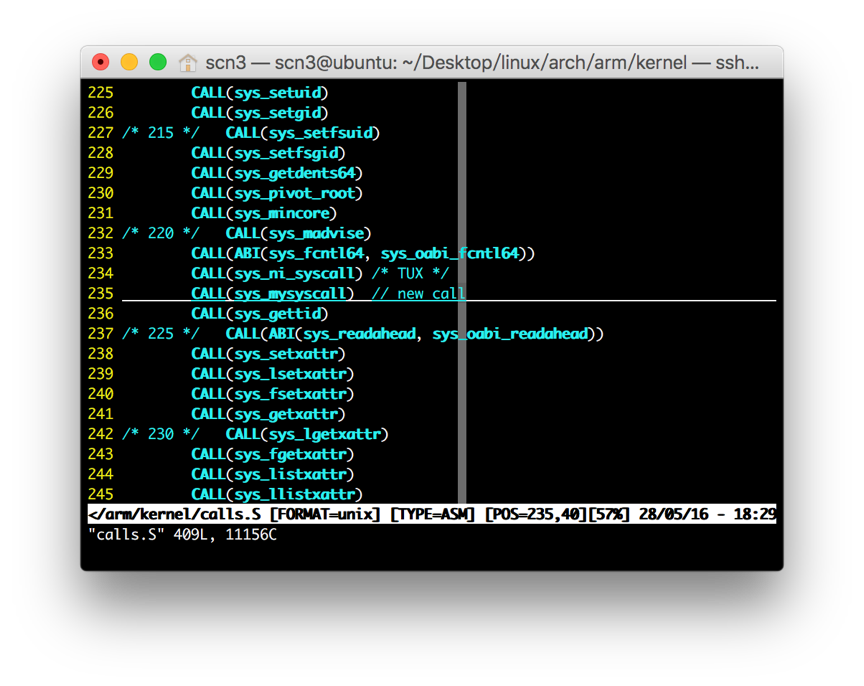Click the home folder icon in title bar

(x=188, y=62)
